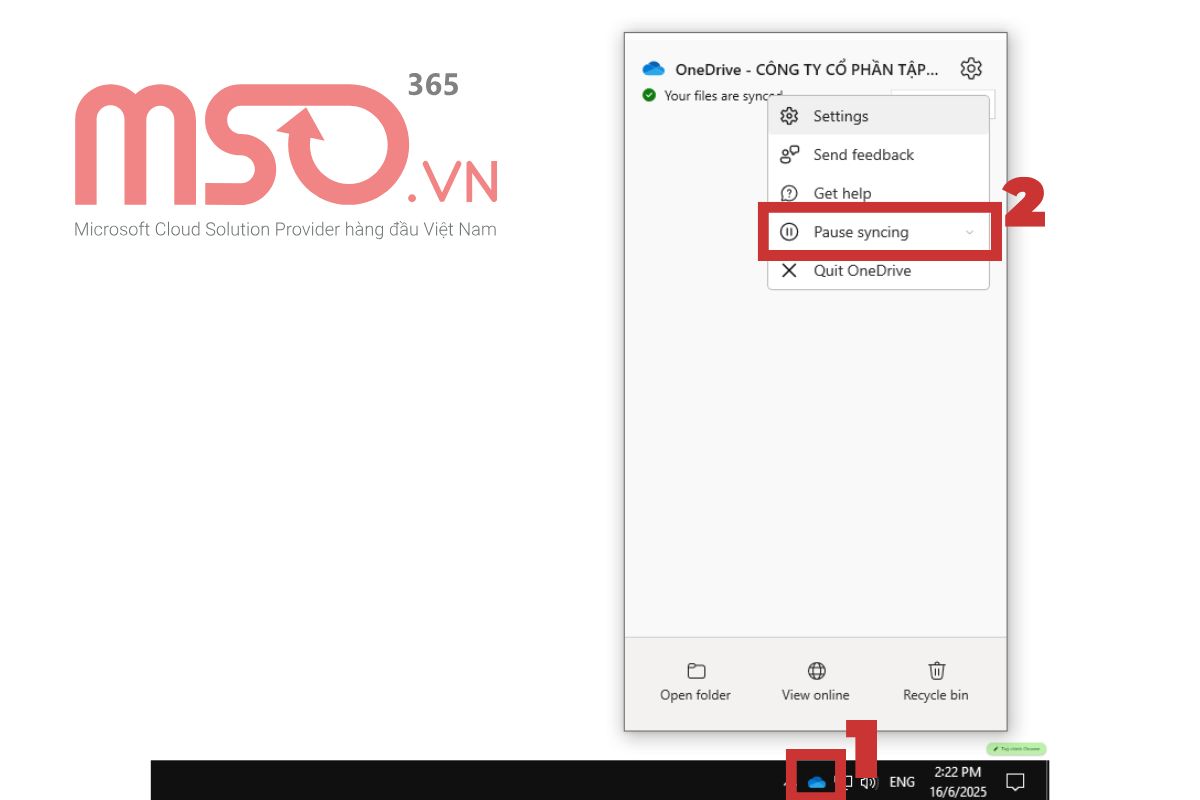Screen dimensions: 1200x800
Task: Click the volume speaker tray icon
Action: click(x=869, y=781)
